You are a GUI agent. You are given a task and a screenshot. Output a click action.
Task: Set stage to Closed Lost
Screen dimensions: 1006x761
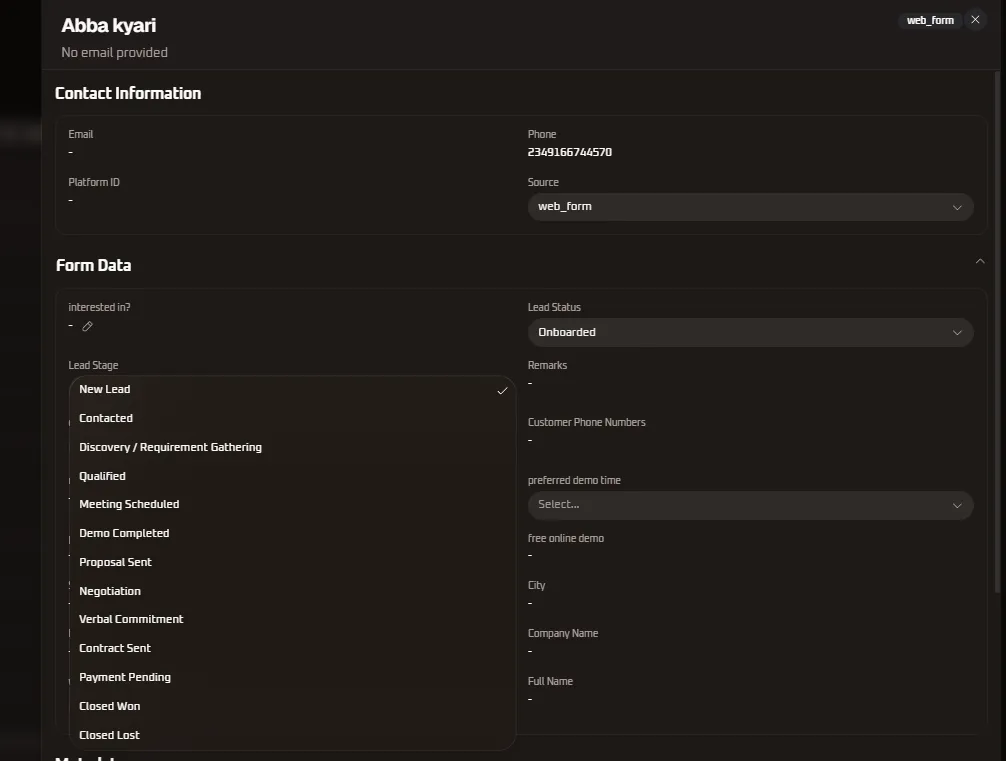point(293,735)
